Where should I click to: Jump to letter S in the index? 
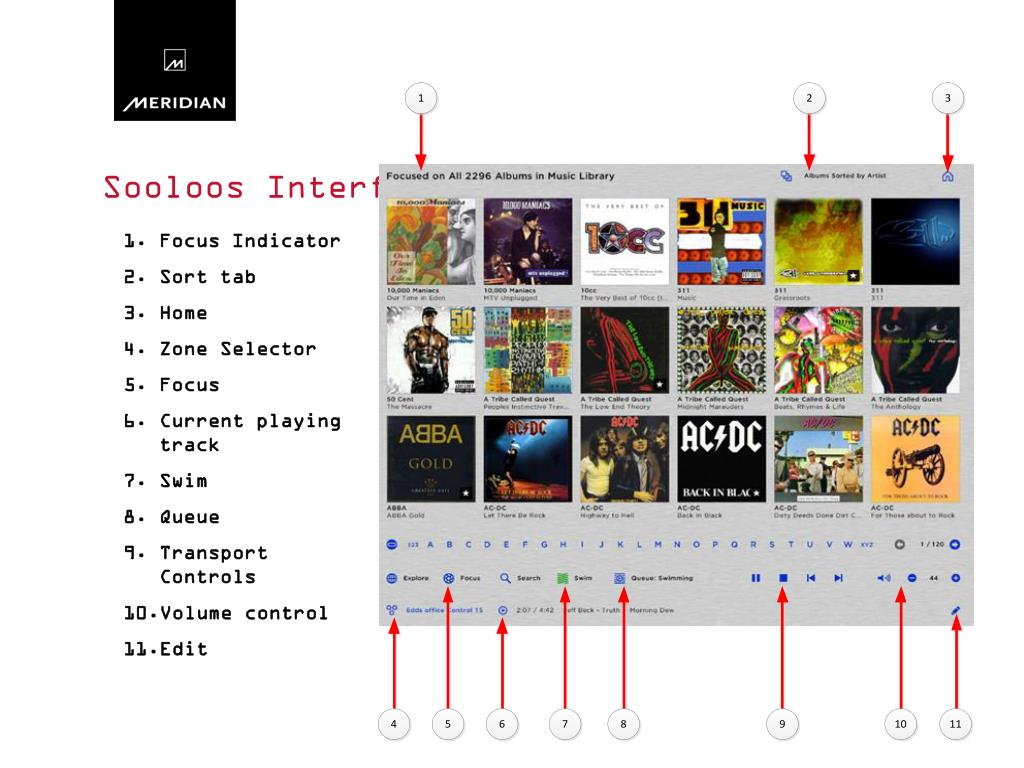pos(772,544)
